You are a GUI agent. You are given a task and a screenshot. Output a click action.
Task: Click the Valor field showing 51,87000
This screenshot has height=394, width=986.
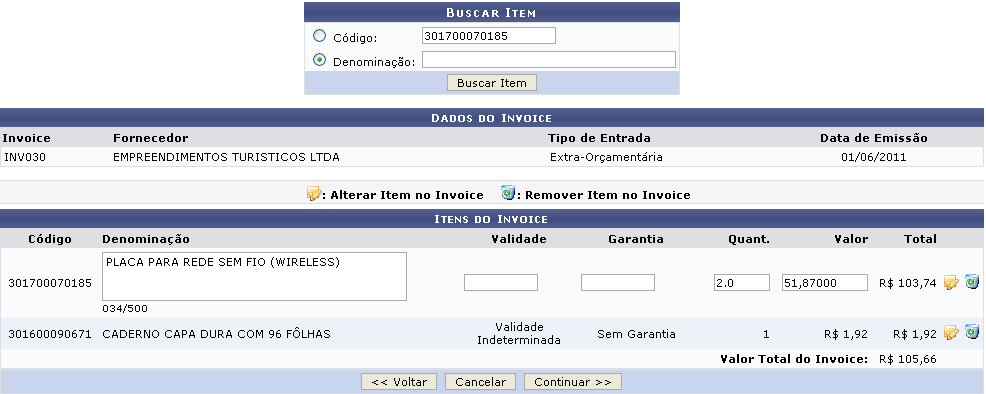click(x=824, y=283)
